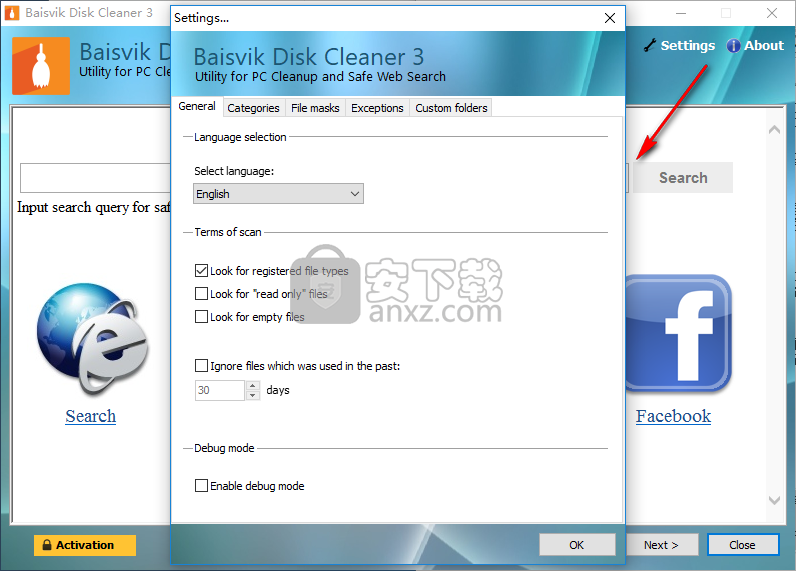796x571 pixels.
Task: Click the yellow Activation button
Action: (85, 545)
